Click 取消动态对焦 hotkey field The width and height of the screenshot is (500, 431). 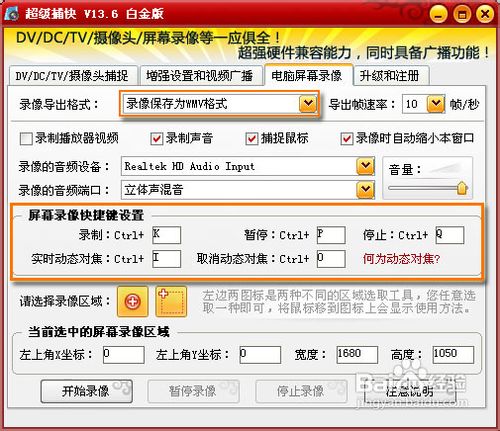point(331,259)
